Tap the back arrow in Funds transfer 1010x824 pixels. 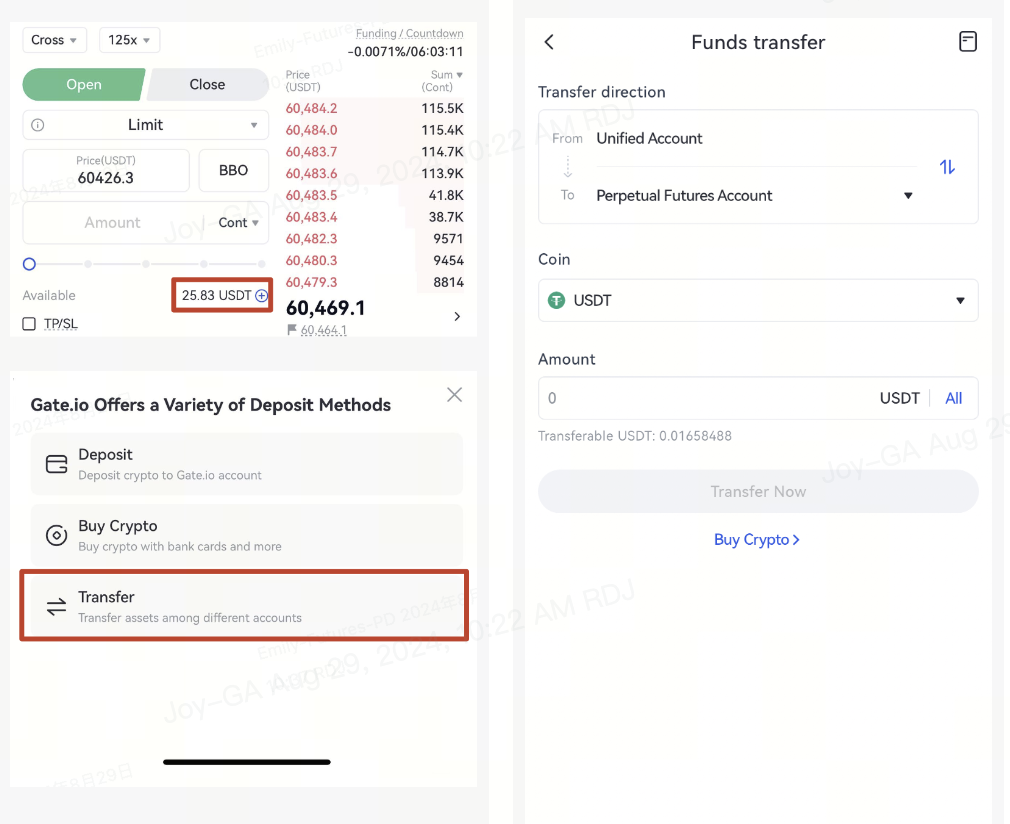tap(549, 42)
